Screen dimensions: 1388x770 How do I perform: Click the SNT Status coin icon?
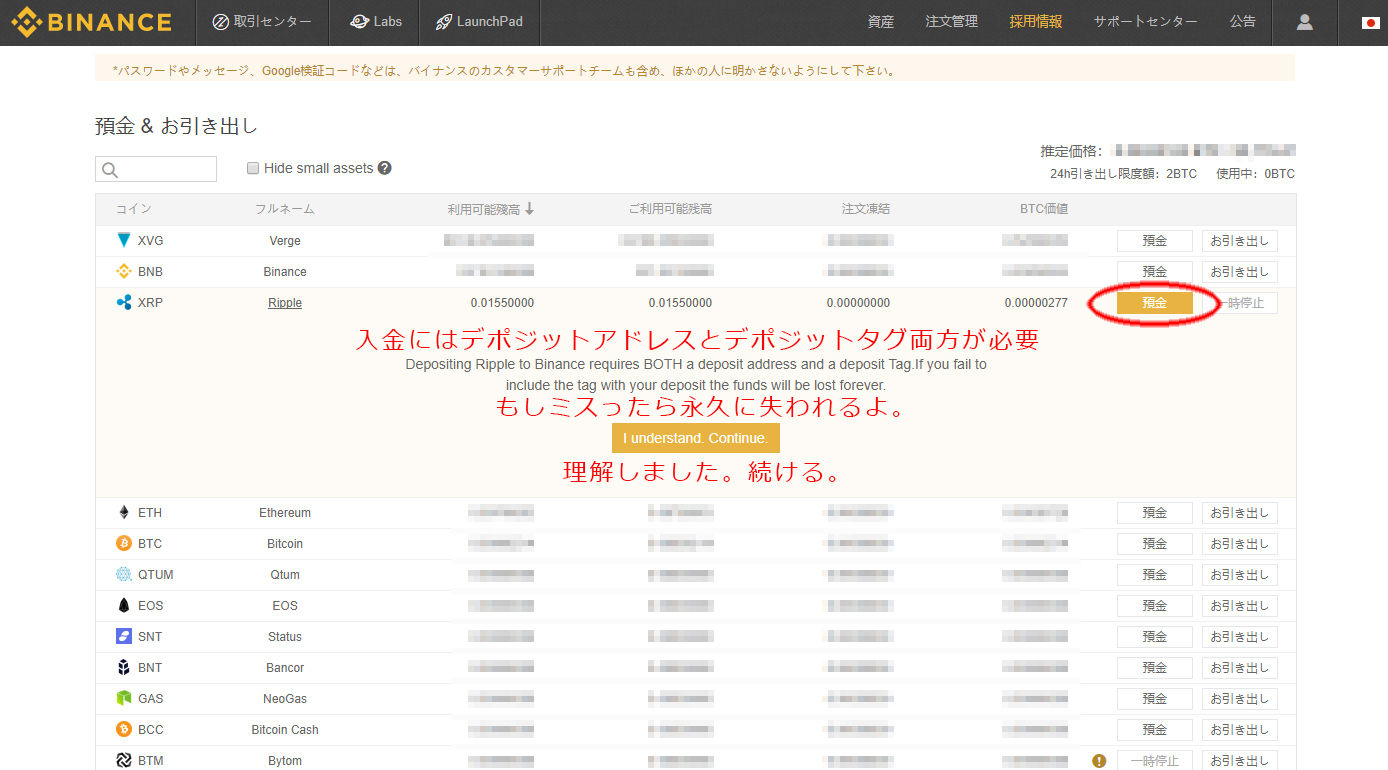pos(124,636)
